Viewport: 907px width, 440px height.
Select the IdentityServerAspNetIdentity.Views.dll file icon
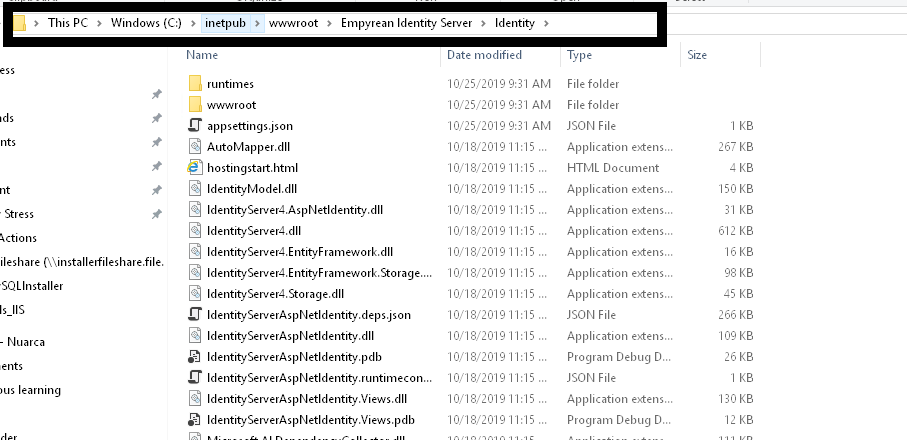pos(196,399)
